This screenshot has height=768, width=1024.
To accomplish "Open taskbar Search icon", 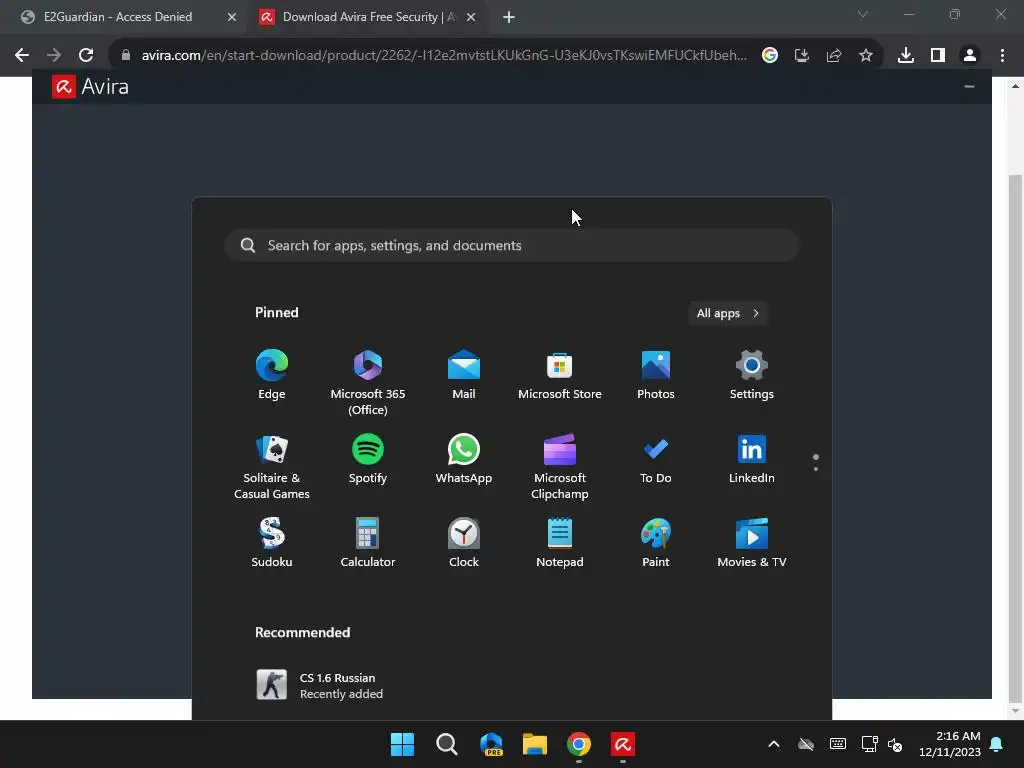I will coord(447,744).
